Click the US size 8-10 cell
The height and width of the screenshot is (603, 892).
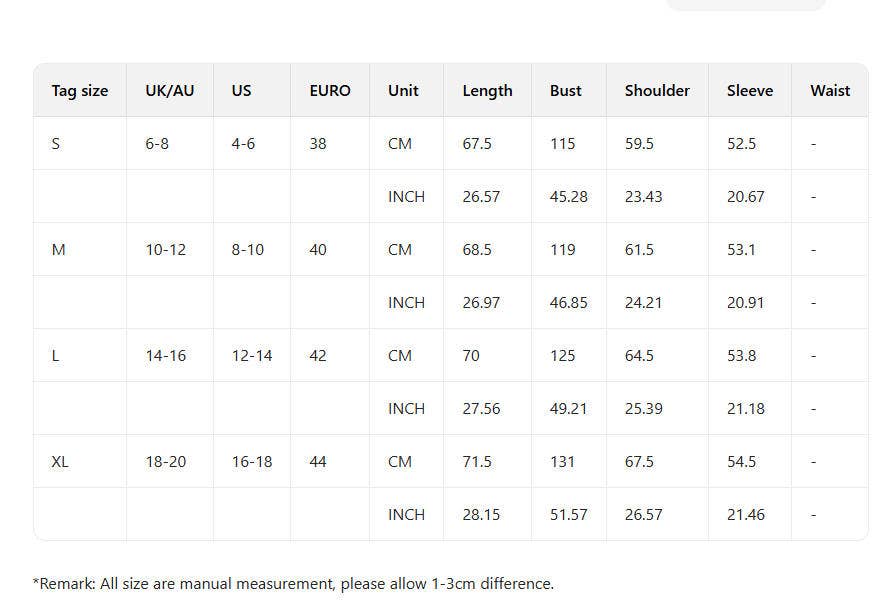[x=248, y=250]
